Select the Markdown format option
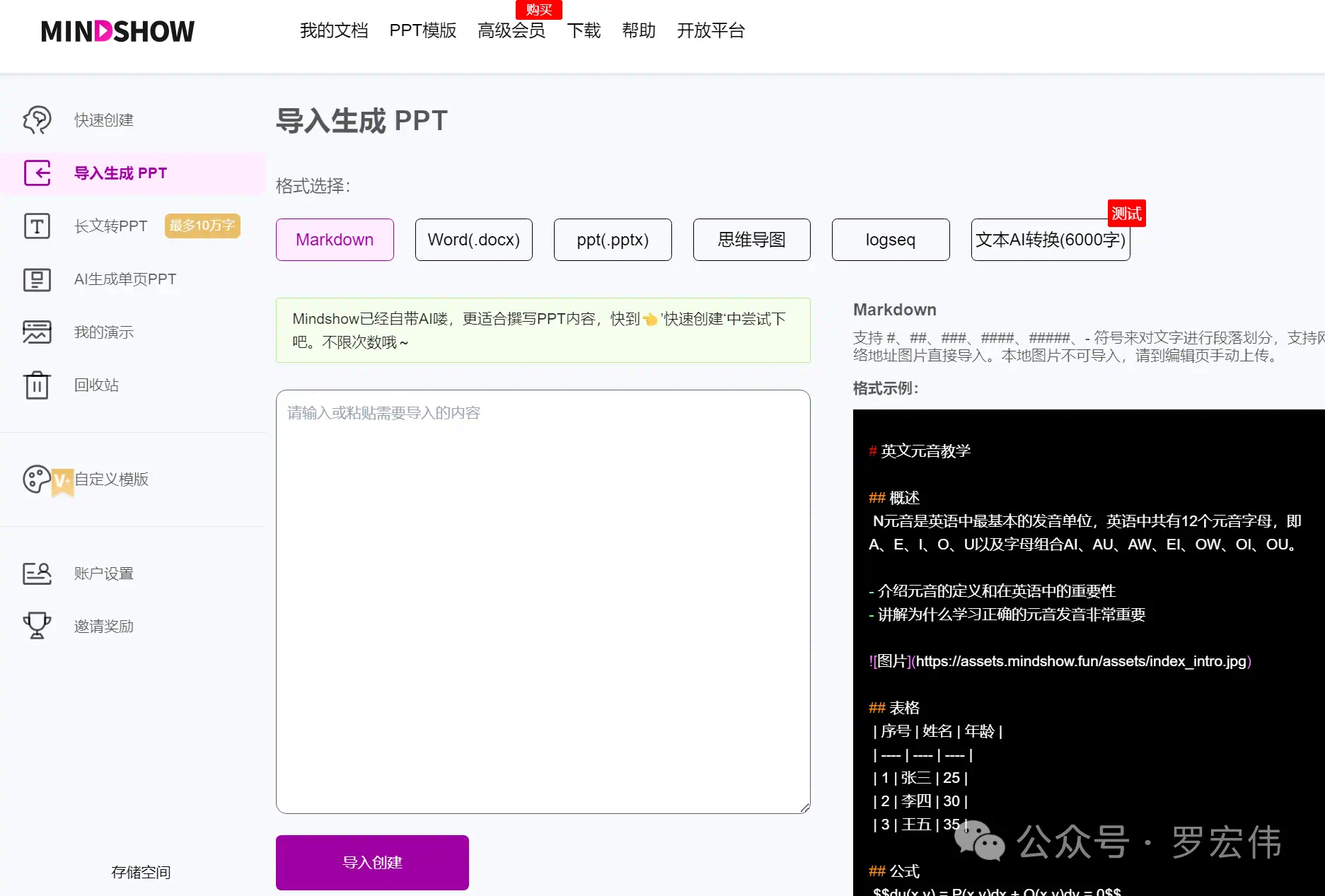This screenshot has width=1325, height=896. [x=335, y=240]
